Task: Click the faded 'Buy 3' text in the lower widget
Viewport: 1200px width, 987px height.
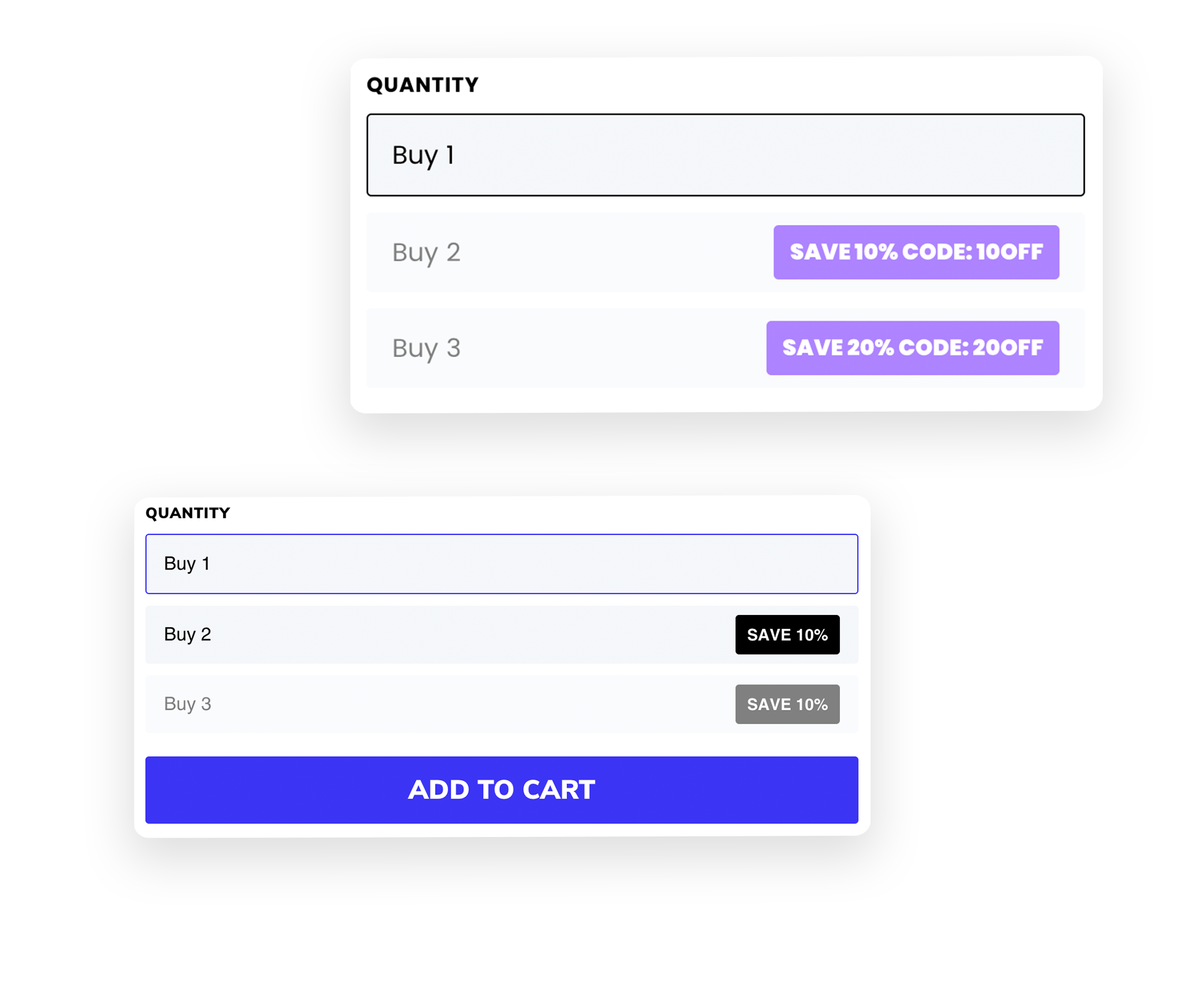Action: tap(187, 704)
